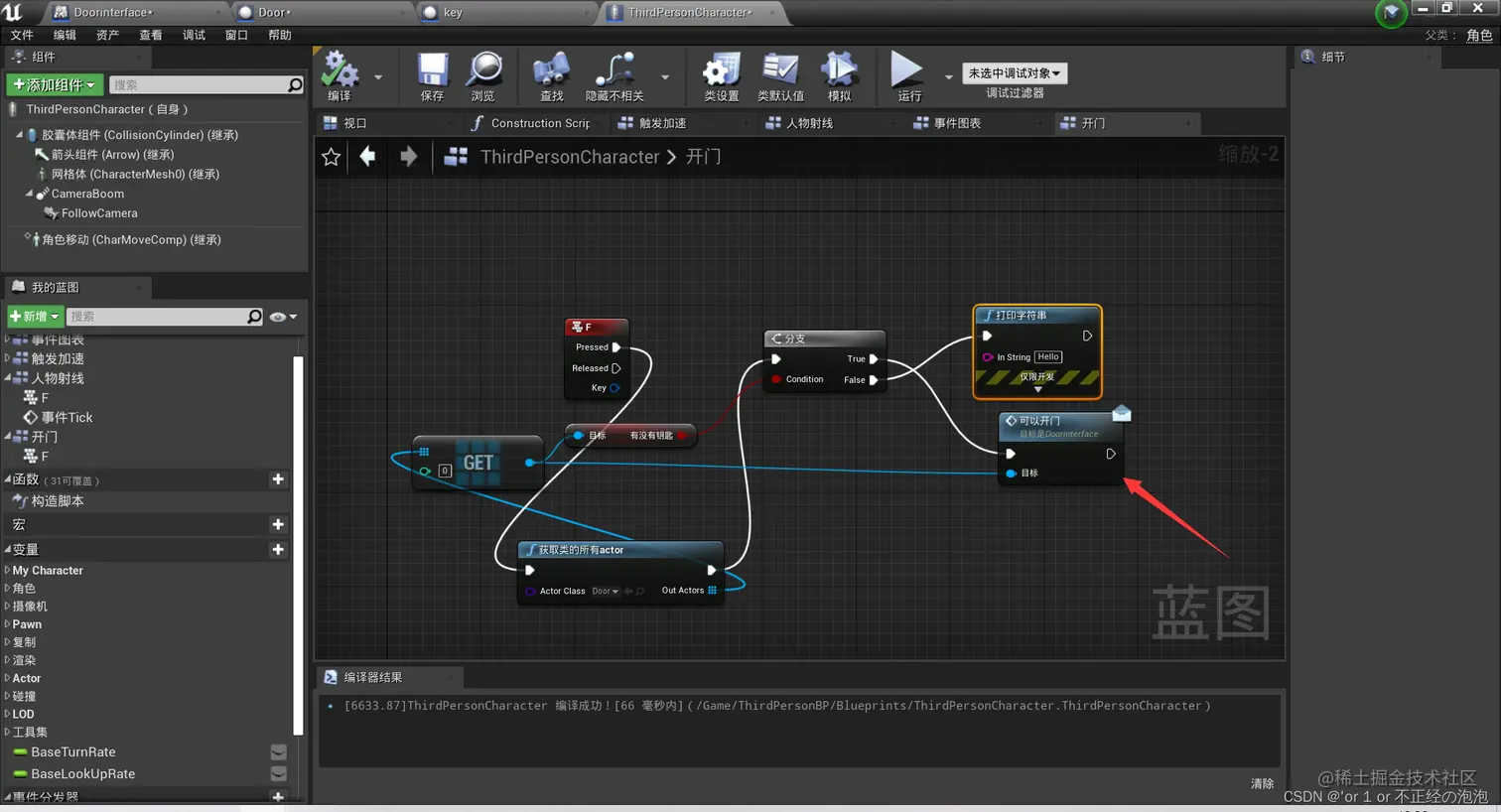Select 事件Tick in My Blueprint
Image resolution: width=1501 pixels, height=812 pixels.
[67, 418]
